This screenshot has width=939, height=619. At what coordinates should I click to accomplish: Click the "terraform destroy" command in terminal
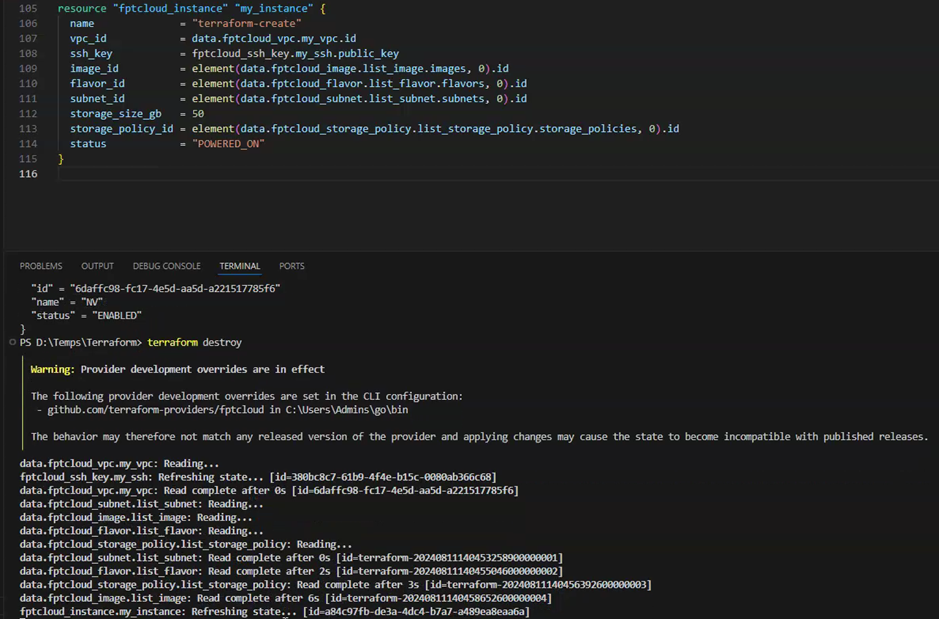pos(194,342)
